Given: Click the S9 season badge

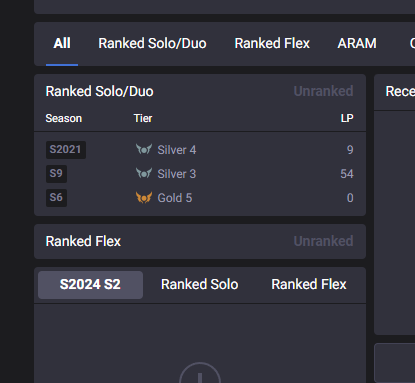Looking at the screenshot, I should [56, 174].
